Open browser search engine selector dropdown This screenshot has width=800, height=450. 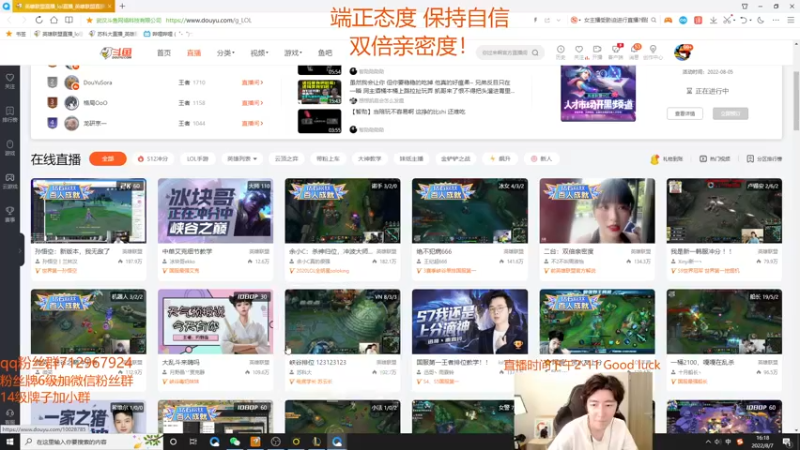tap(576, 20)
